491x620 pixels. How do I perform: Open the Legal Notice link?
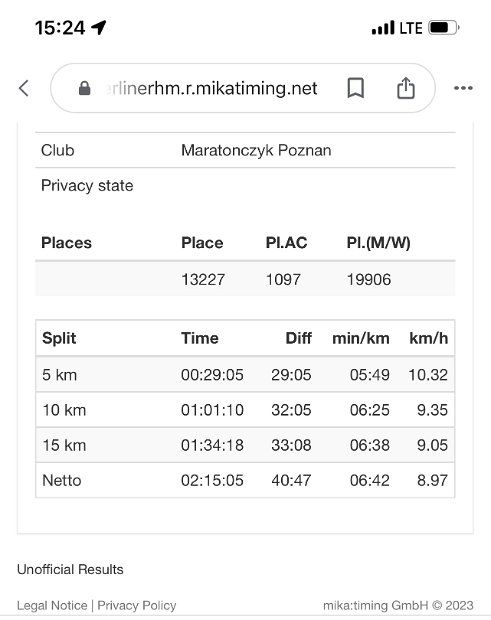[x=52, y=605]
